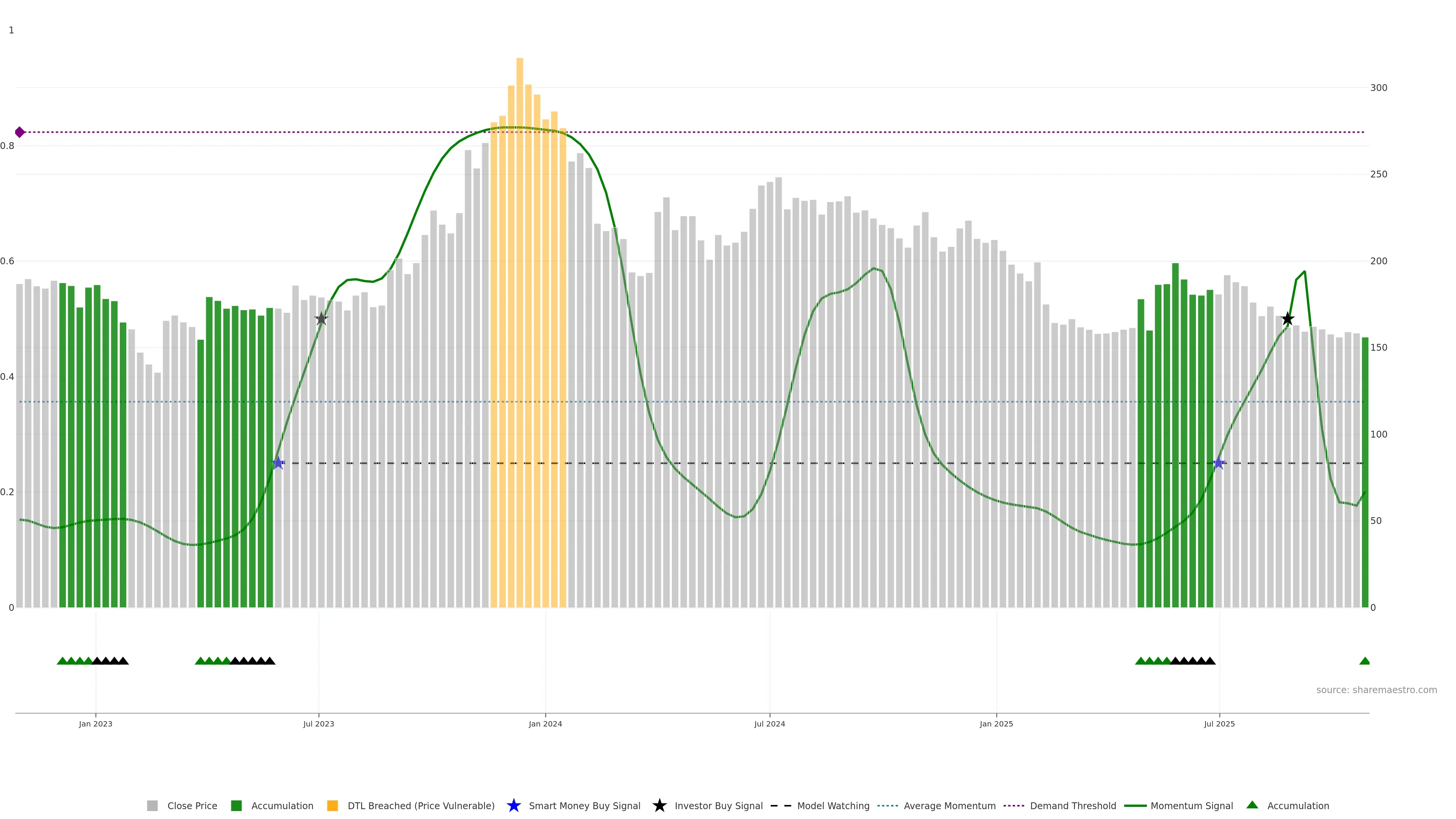Click the Jul 2024 axis label
This screenshot has height=819, width=1456.
[769, 724]
